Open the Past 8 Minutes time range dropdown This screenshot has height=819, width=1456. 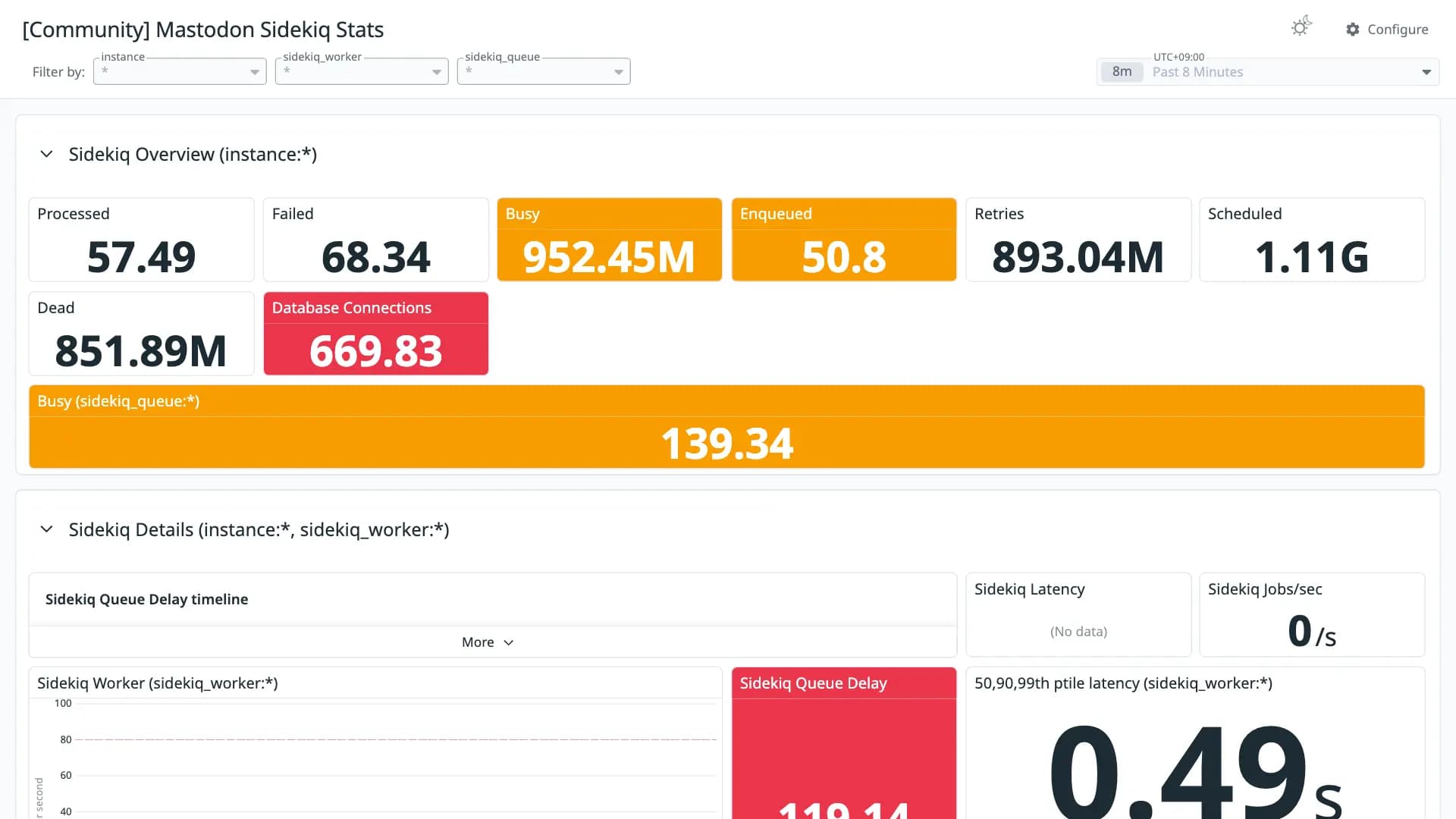coord(1268,72)
